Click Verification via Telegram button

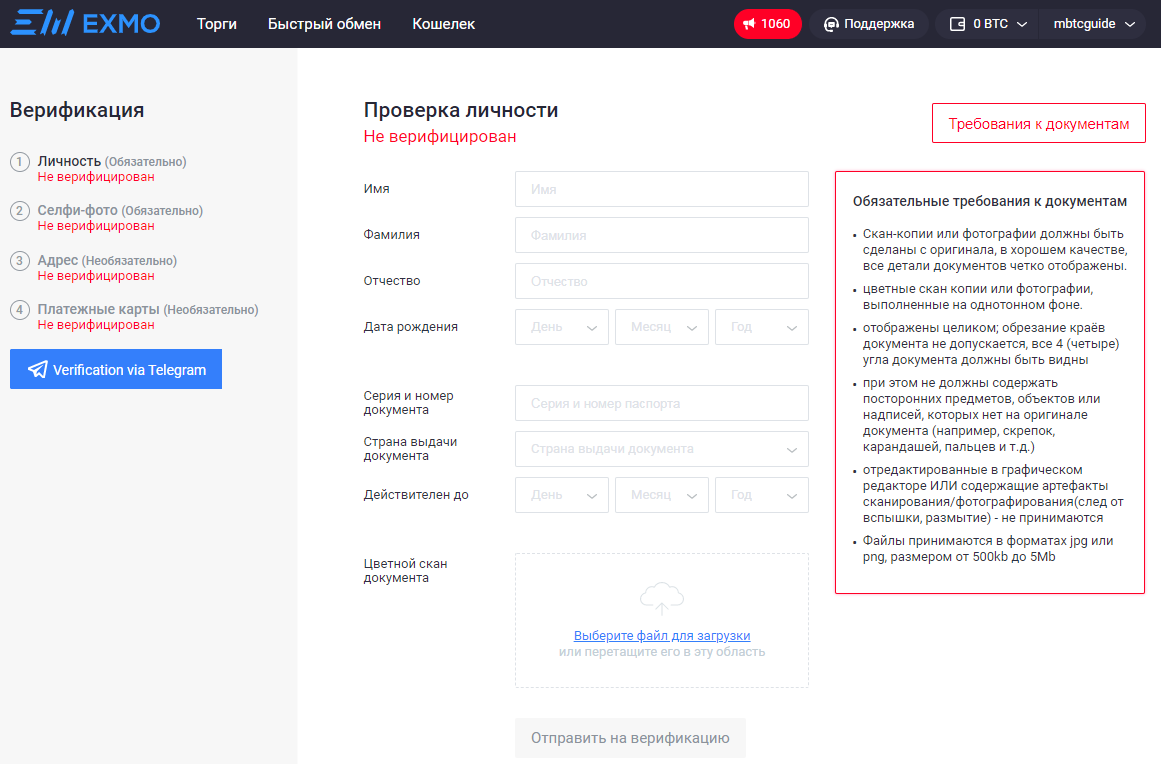click(x=116, y=369)
